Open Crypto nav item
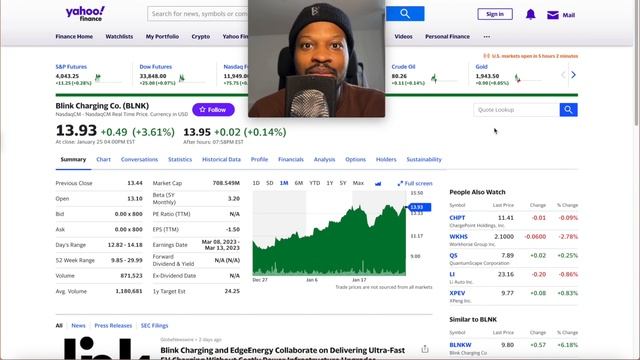 click(200, 36)
